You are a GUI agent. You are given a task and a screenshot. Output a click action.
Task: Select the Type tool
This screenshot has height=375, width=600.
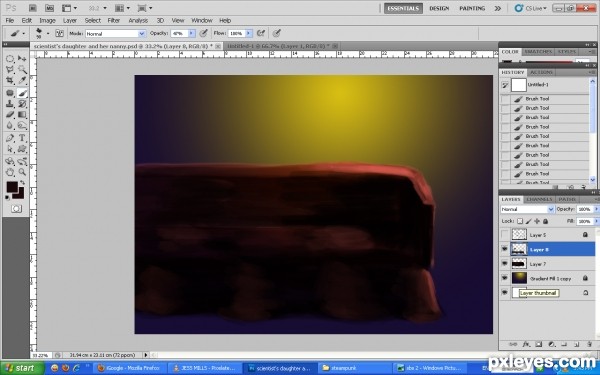[x=22, y=138]
